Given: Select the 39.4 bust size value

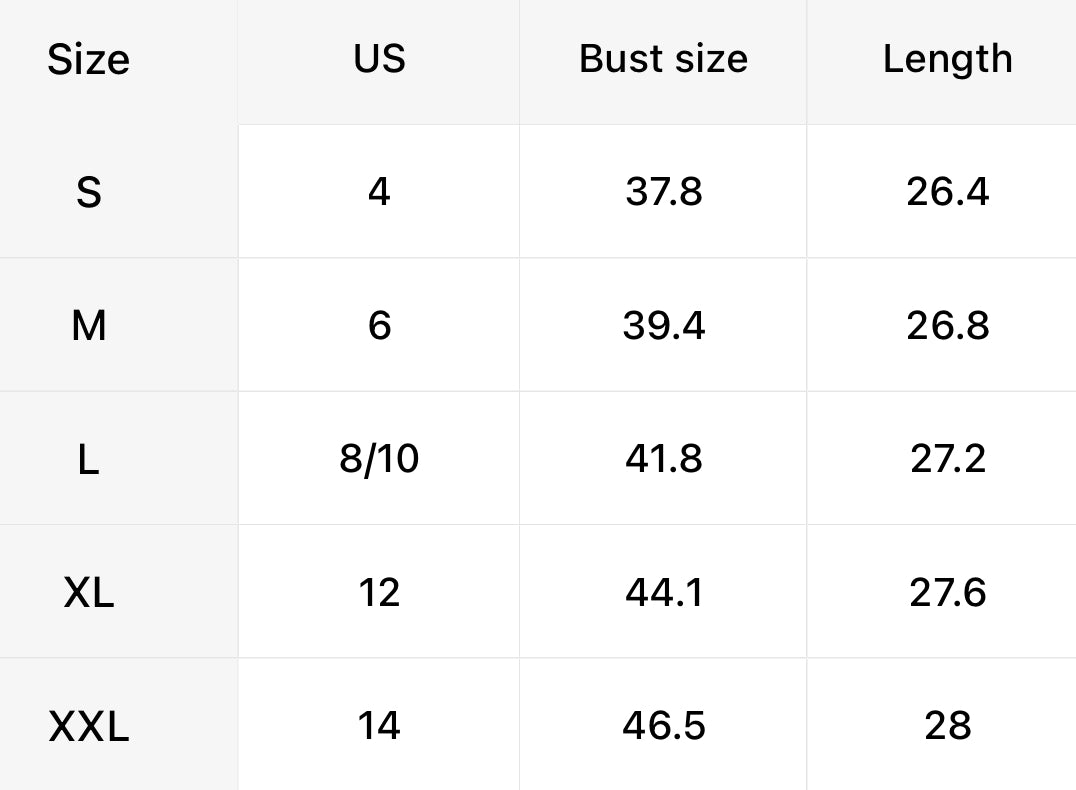Looking at the screenshot, I should point(664,325).
